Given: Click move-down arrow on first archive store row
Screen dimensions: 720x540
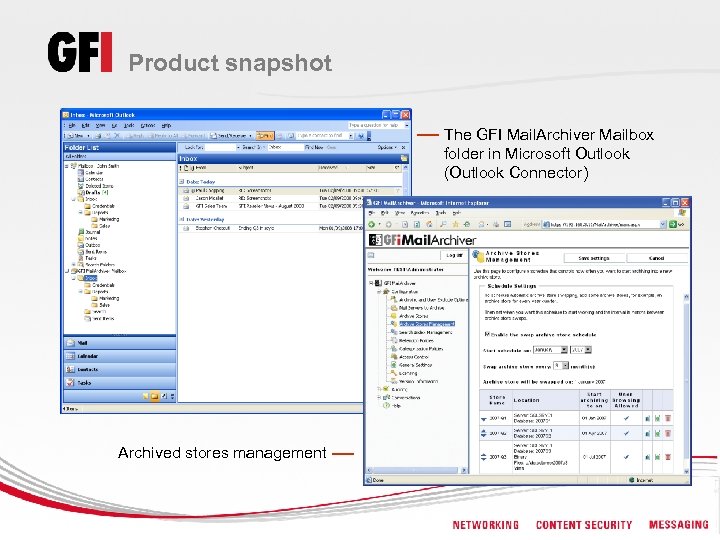Looking at the screenshot, I should coord(484,419).
